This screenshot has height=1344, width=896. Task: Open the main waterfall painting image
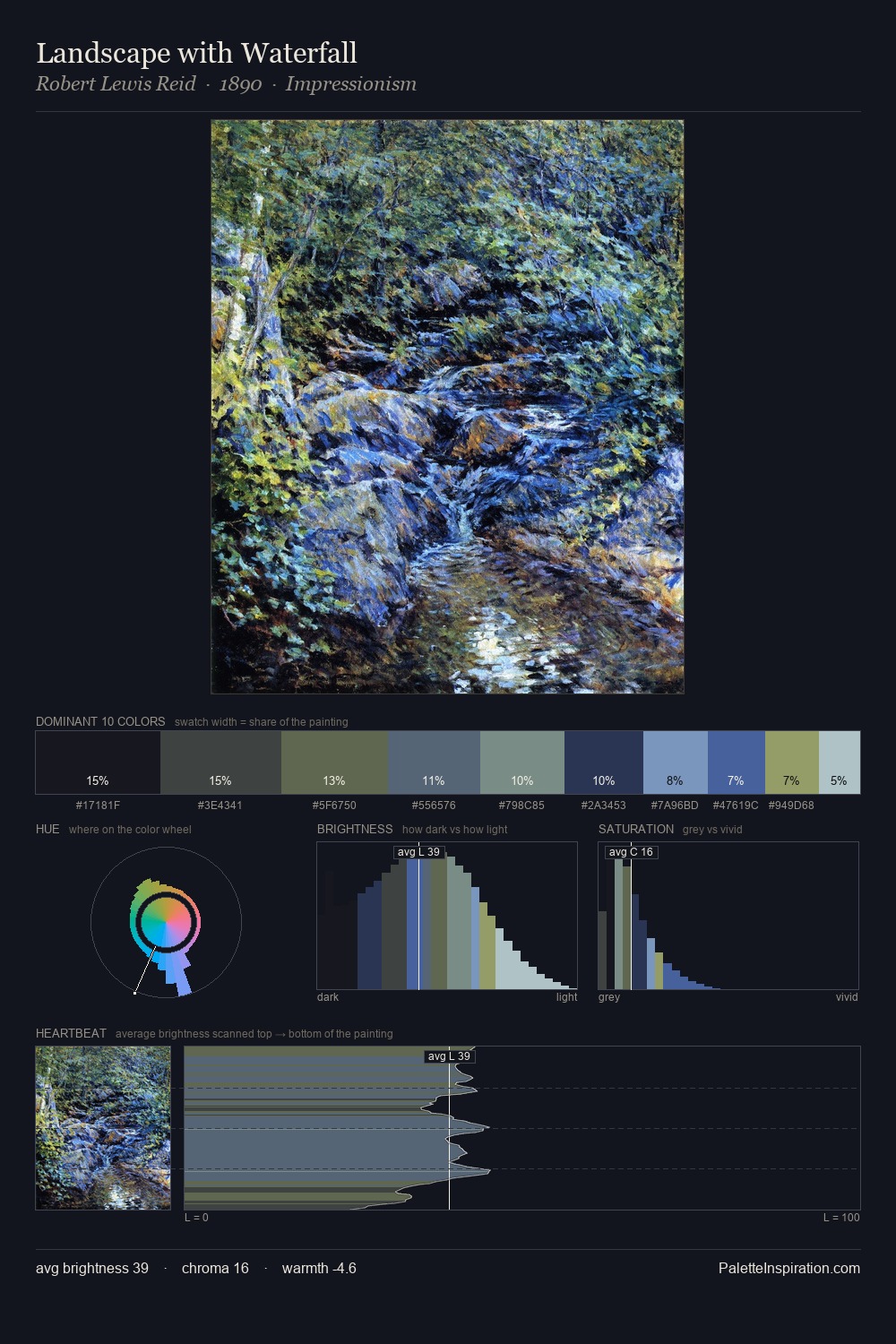pos(447,407)
